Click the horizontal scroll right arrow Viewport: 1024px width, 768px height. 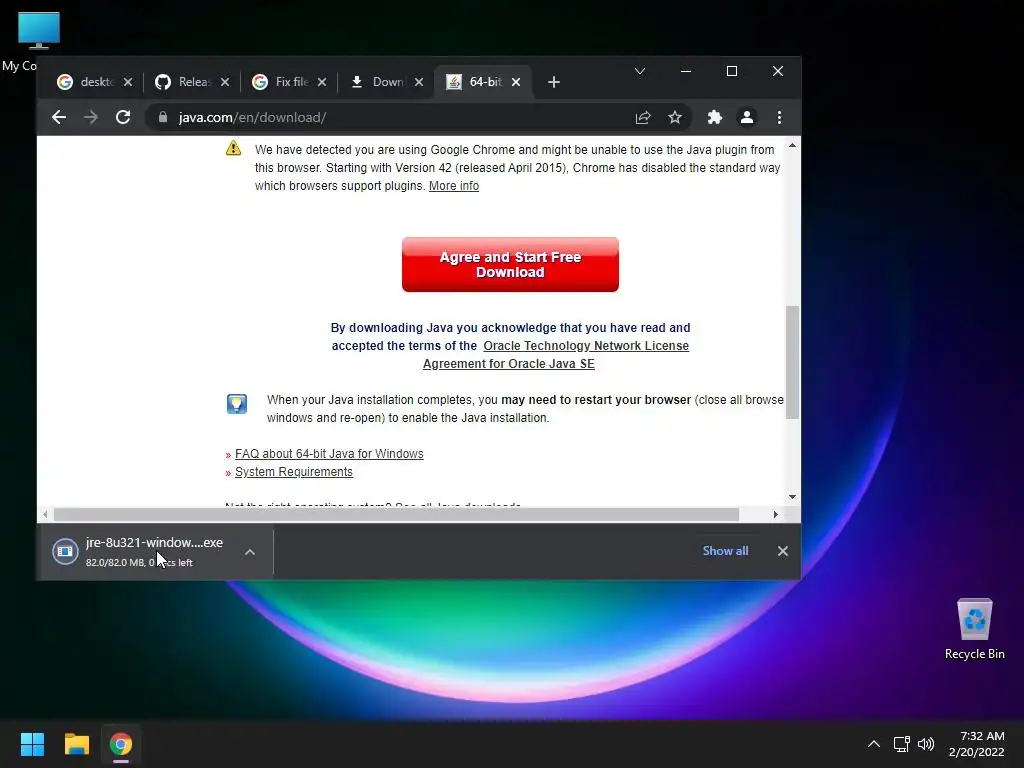[775, 515]
